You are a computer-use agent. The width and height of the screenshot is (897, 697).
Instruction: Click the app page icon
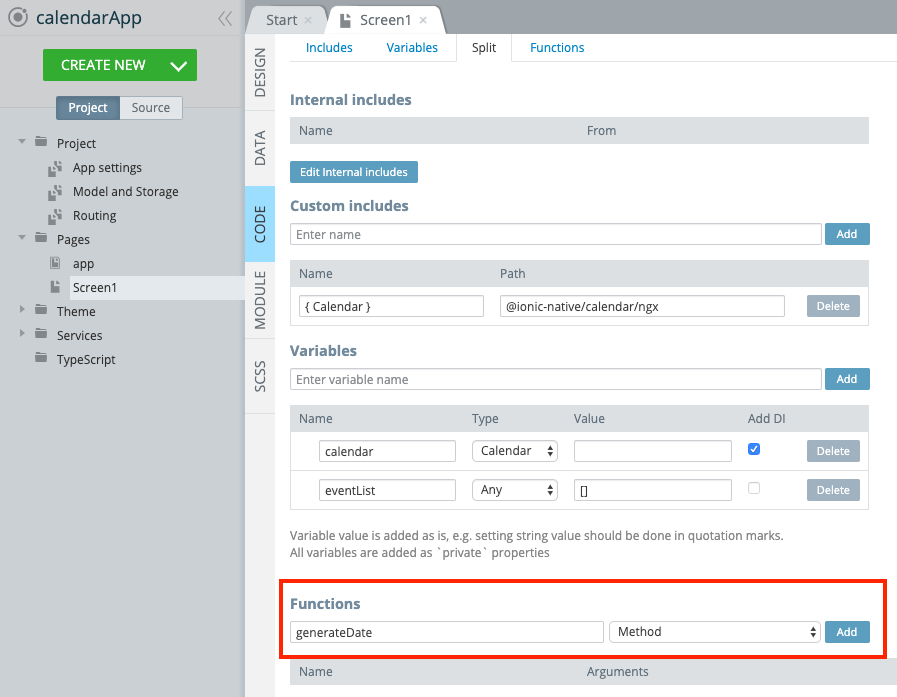point(55,263)
